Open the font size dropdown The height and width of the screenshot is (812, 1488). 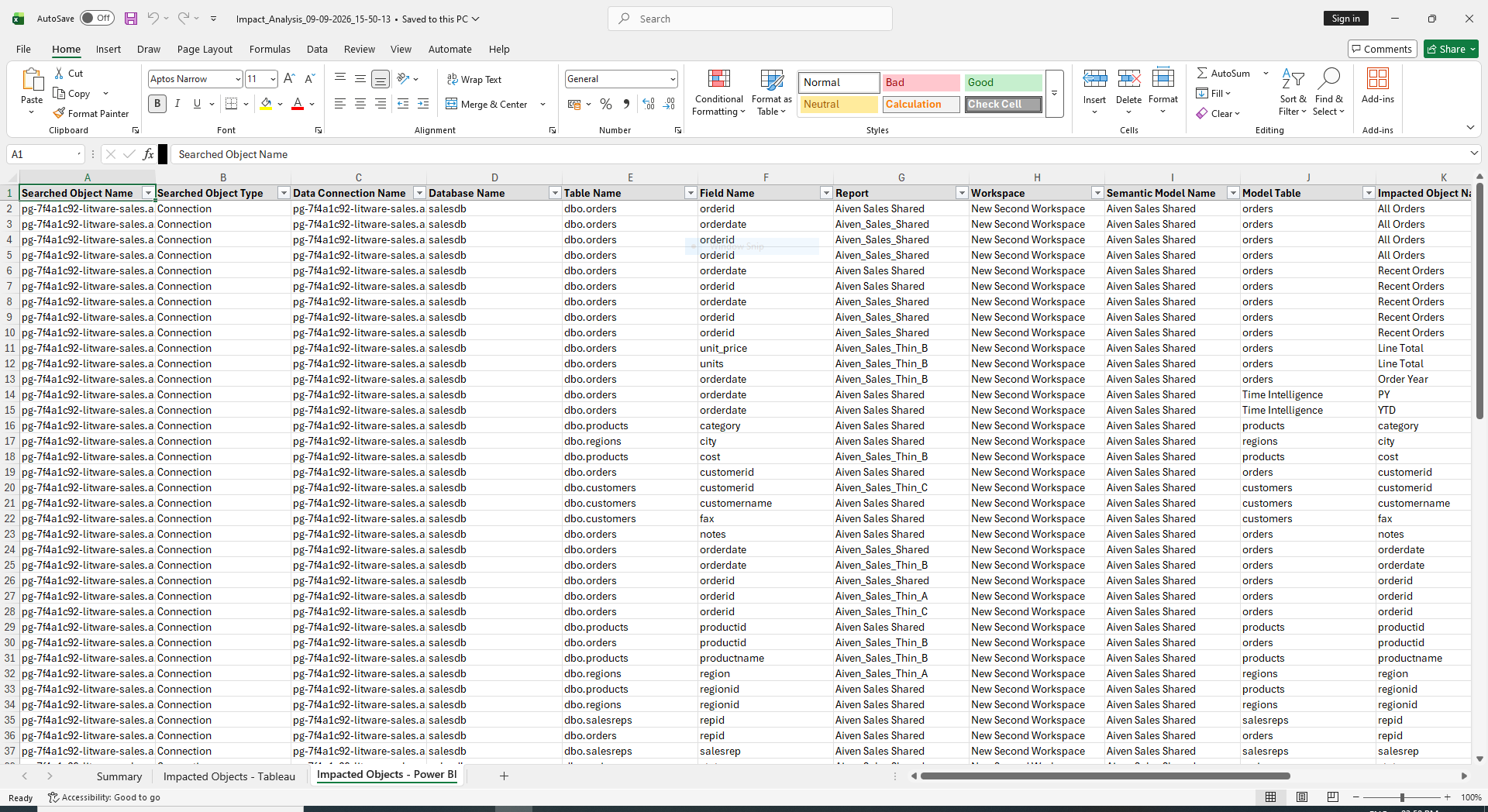click(273, 79)
